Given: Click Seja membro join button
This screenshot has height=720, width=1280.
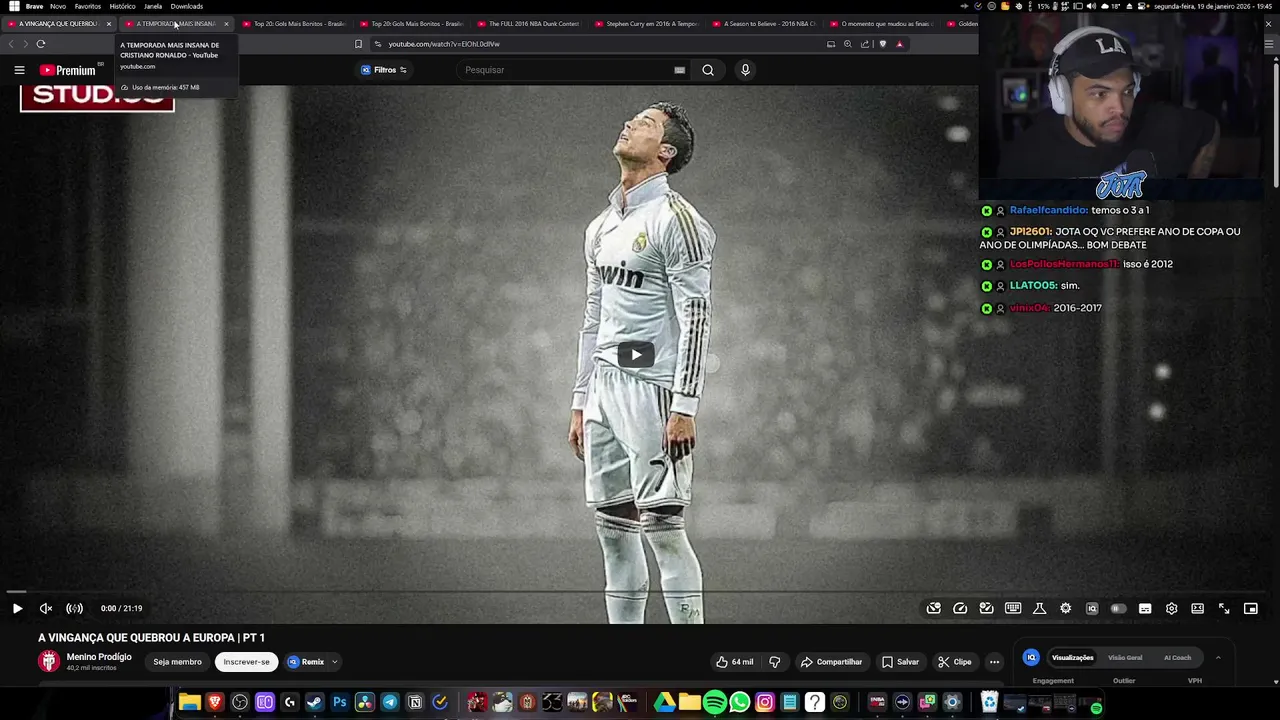Looking at the screenshot, I should [177, 662].
